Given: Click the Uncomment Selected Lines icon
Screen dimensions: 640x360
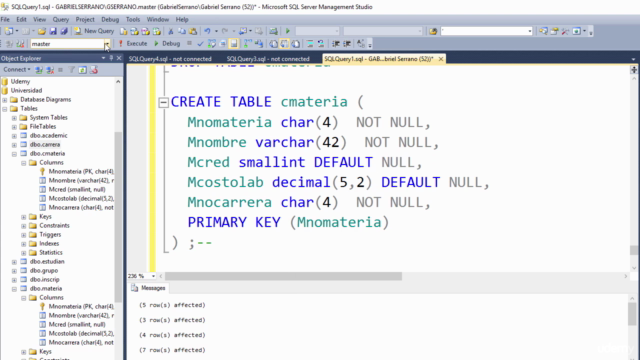Looking at the screenshot, I should tap(321, 44).
